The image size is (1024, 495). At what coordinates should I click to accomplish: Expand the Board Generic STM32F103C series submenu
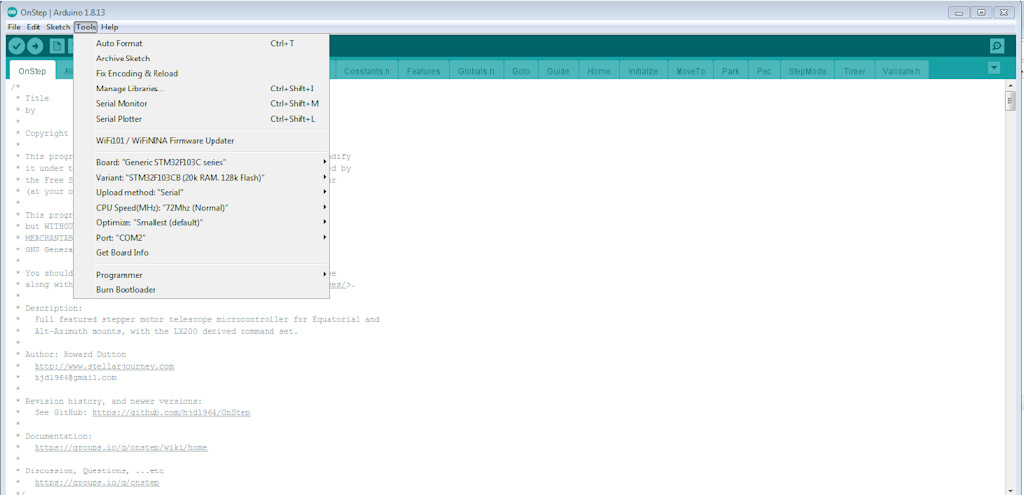click(x=201, y=162)
